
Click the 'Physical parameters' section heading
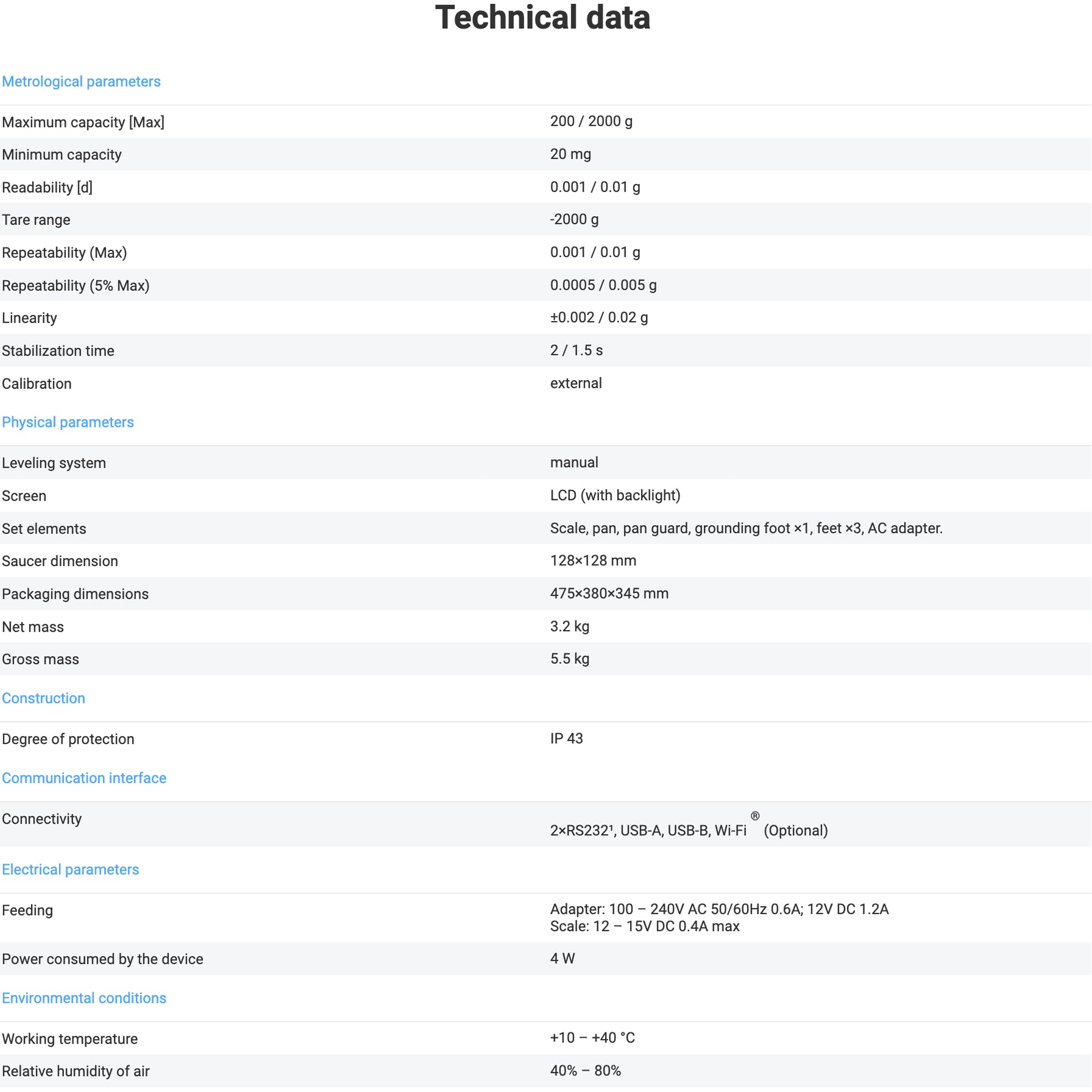click(x=68, y=422)
